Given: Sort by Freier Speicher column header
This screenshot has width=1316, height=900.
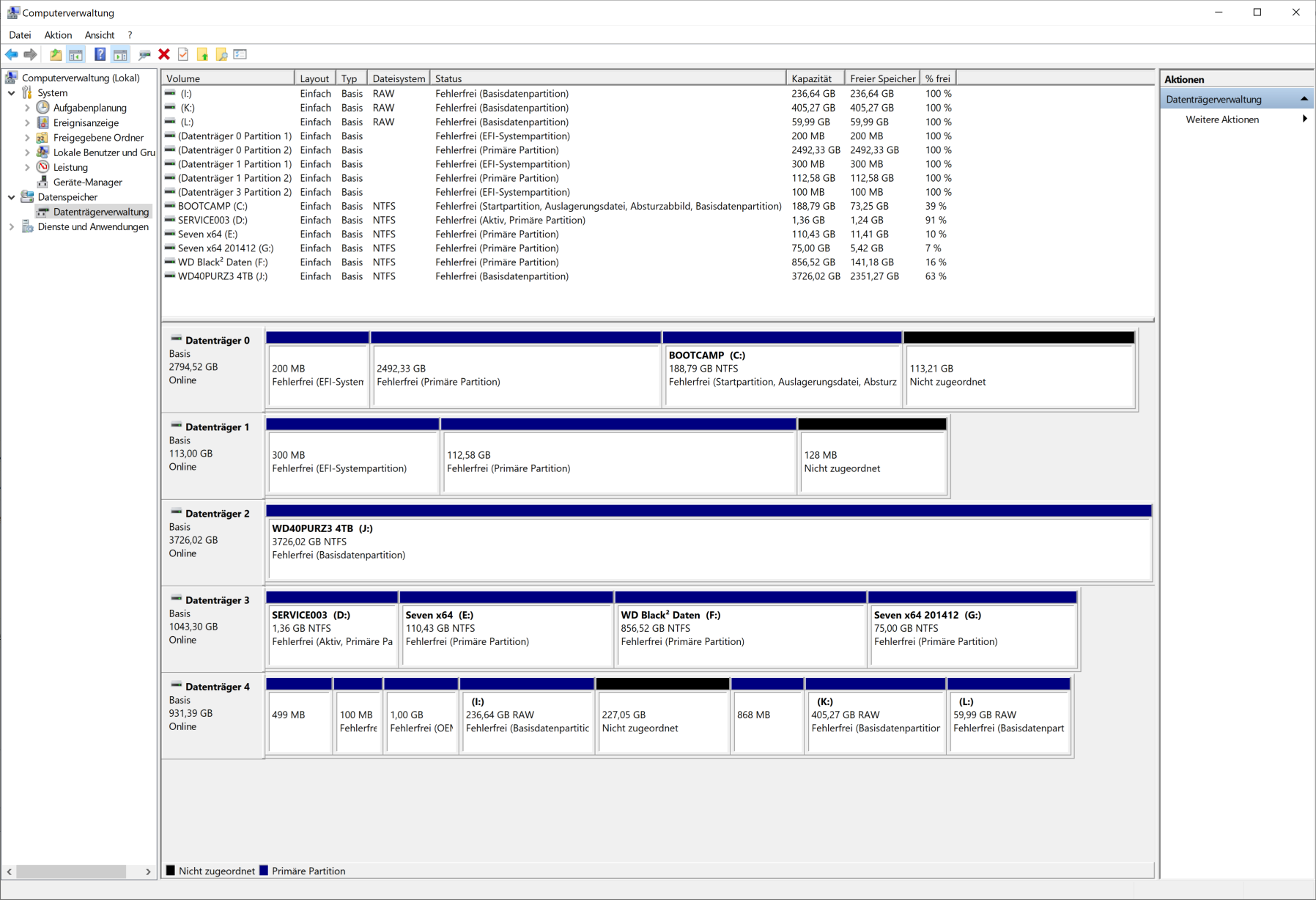Looking at the screenshot, I should pos(883,78).
